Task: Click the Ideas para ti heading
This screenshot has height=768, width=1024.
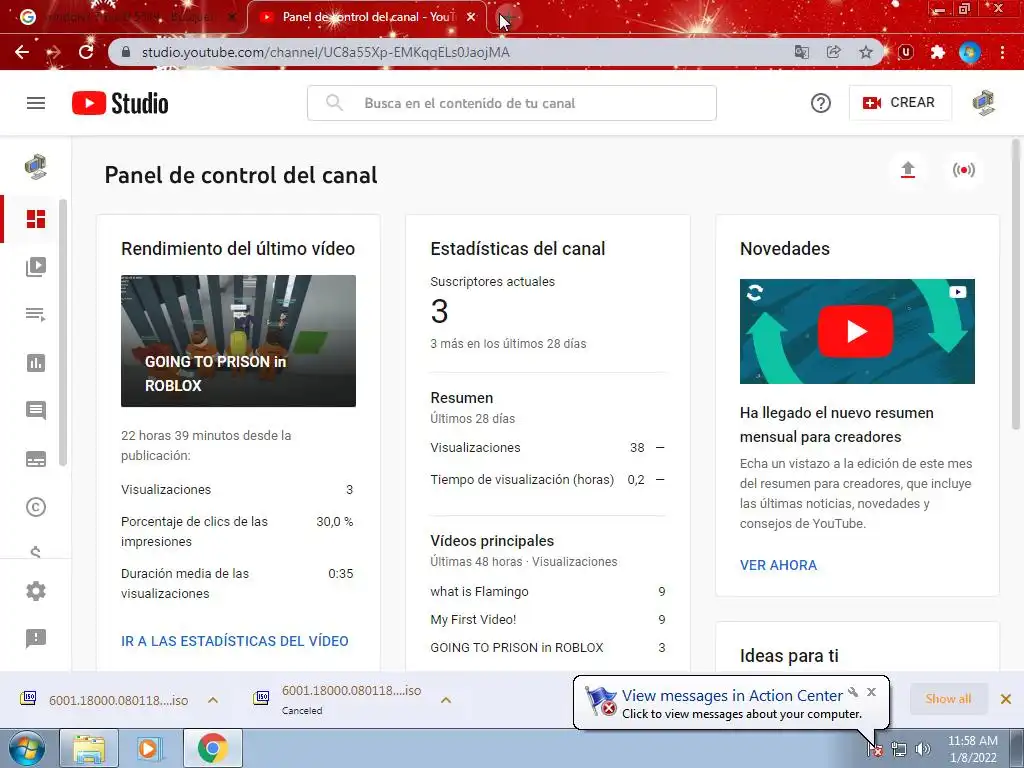Action: 789,656
